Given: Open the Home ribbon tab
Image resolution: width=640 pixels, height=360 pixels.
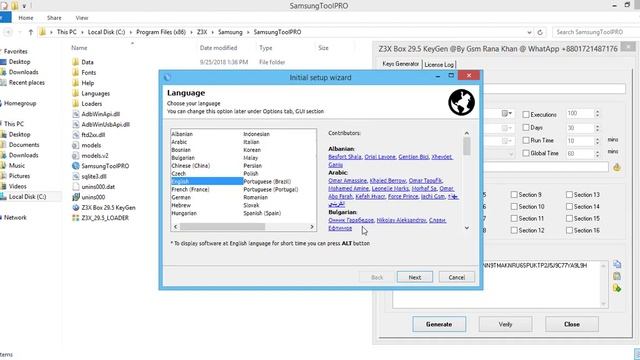Looking at the screenshot, I should 26,18.
